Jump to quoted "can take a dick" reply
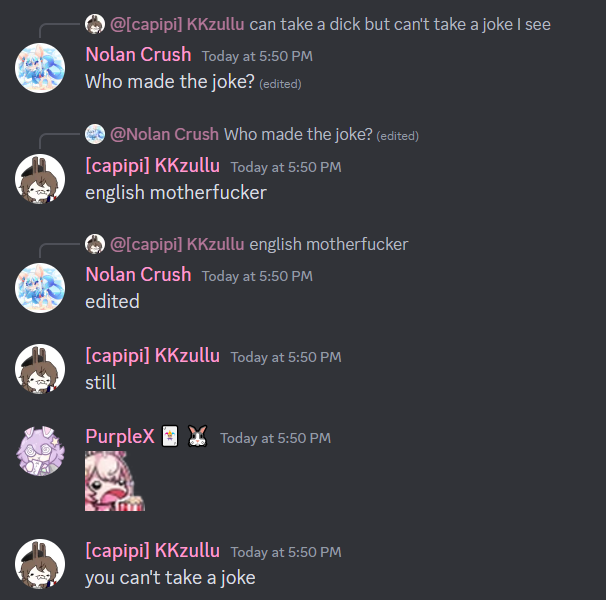606x600 pixels. tap(400, 24)
